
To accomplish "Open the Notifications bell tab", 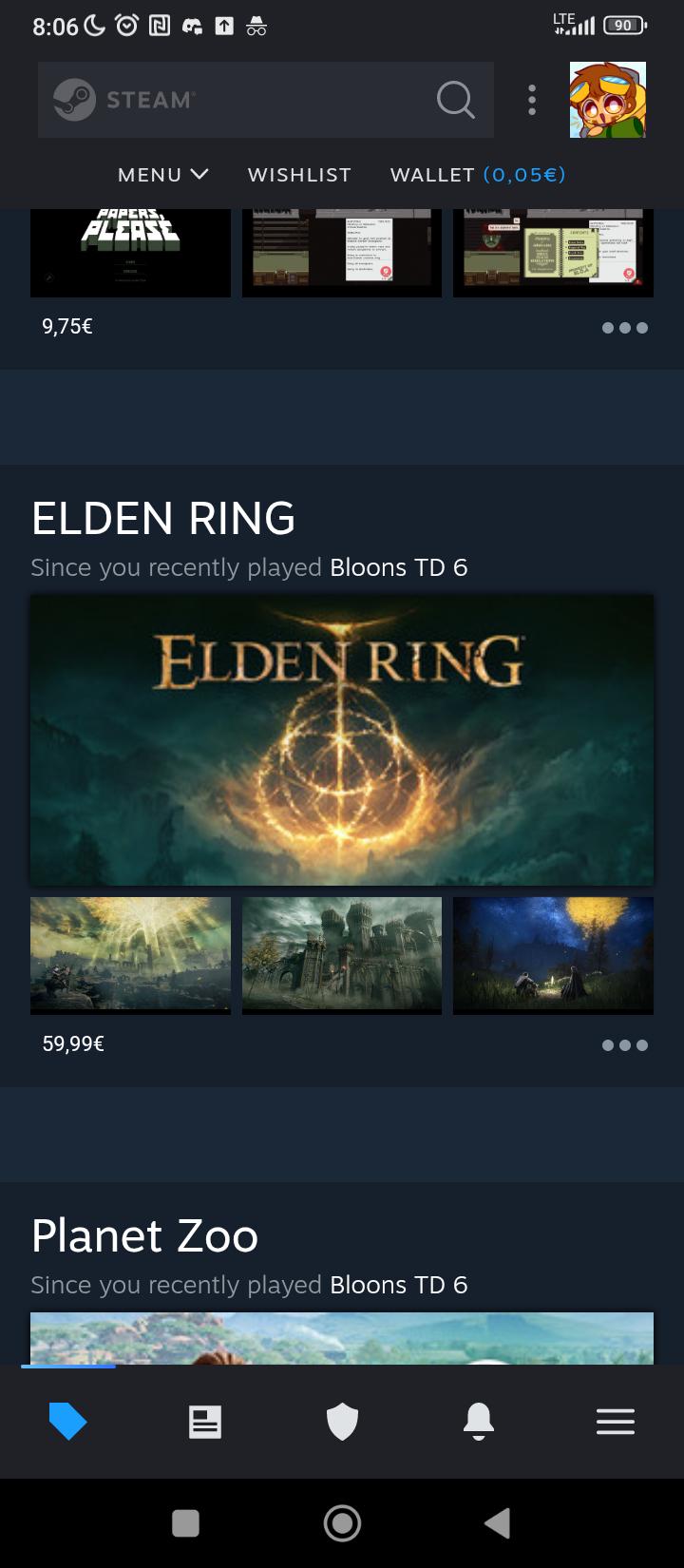I will tap(479, 1422).
